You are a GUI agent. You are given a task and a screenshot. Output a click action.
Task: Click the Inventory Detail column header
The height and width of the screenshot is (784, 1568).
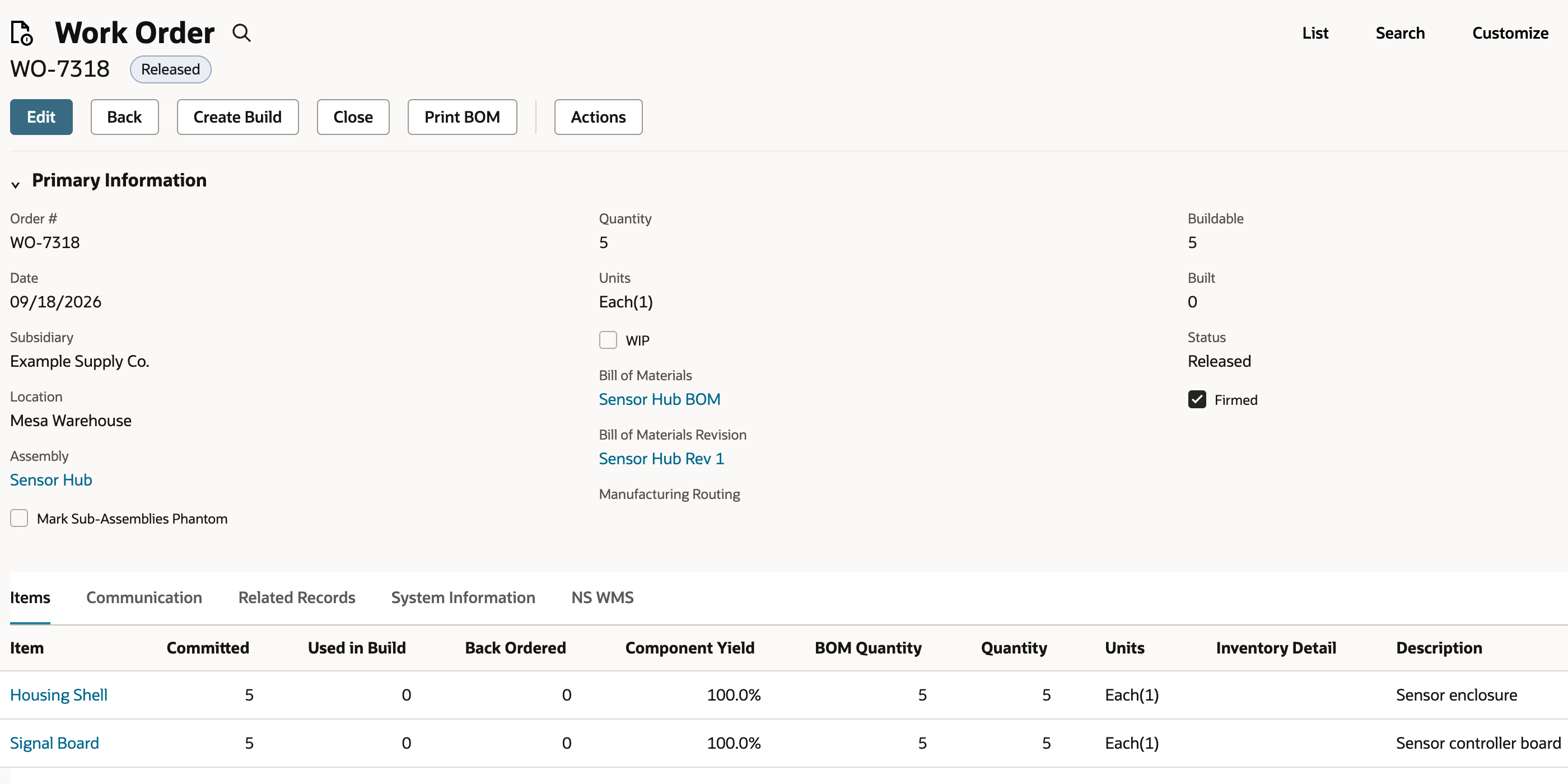coord(1276,648)
